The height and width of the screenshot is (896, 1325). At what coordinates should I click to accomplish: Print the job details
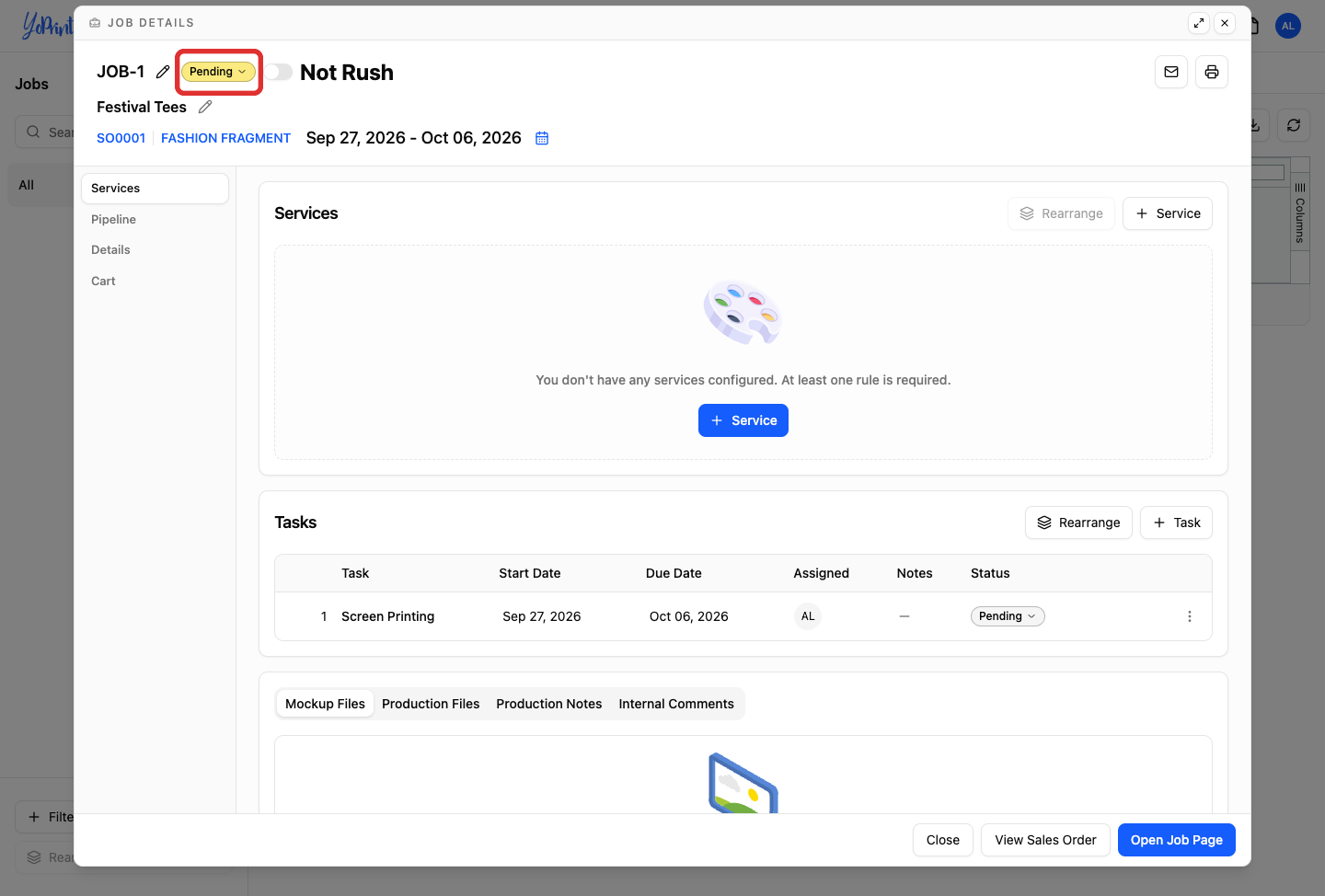pyautogui.click(x=1212, y=72)
